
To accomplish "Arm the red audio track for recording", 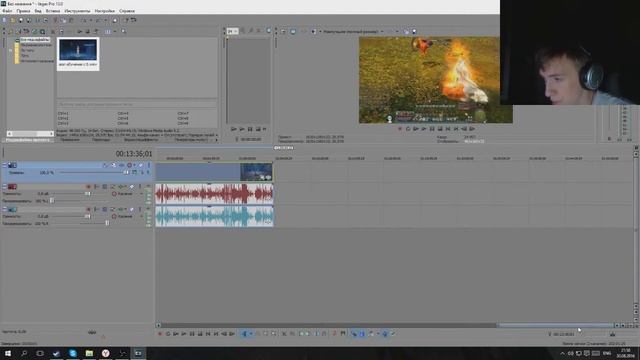I will 89,187.
